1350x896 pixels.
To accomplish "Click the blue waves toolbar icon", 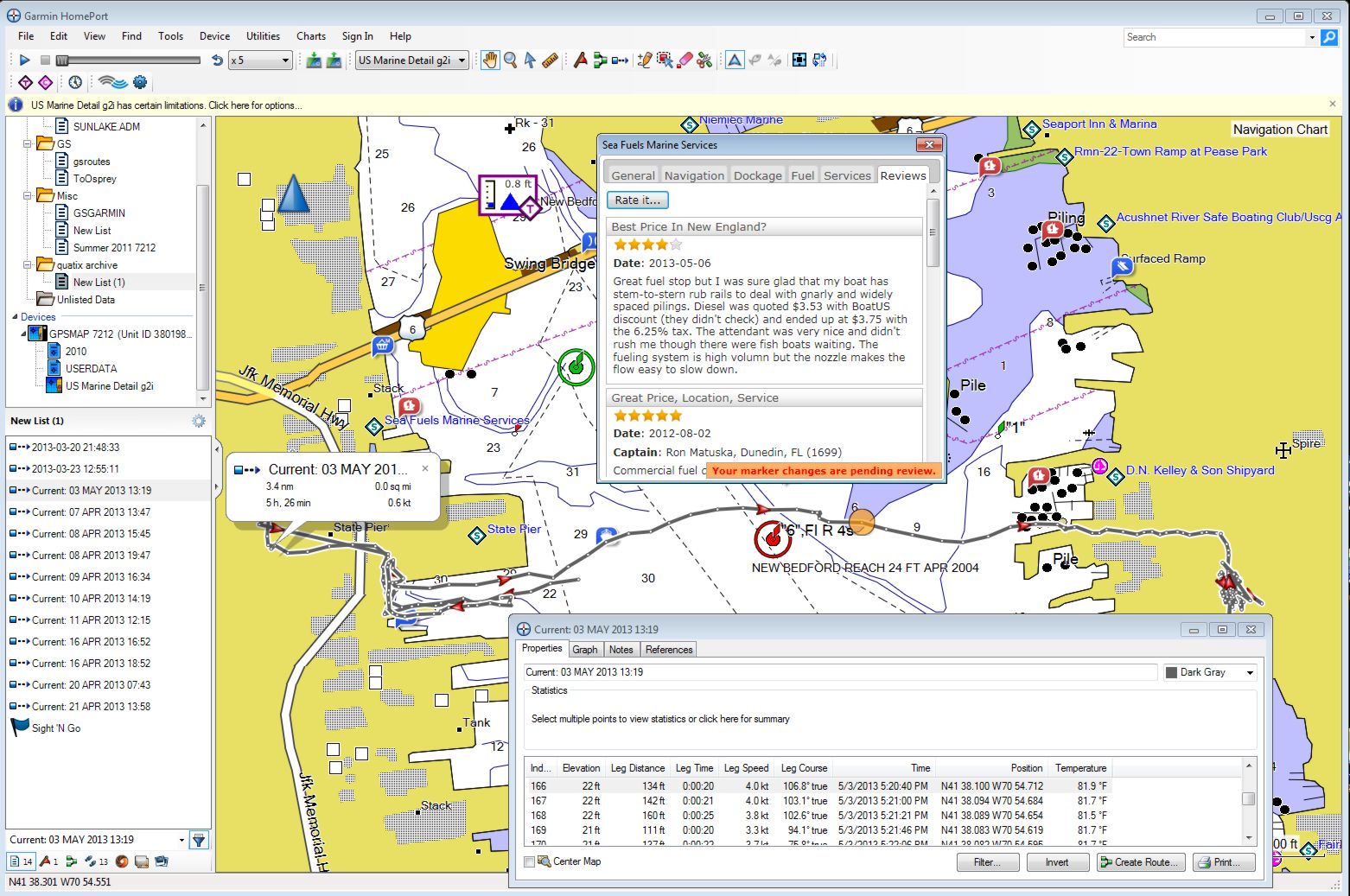I will [x=112, y=82].
